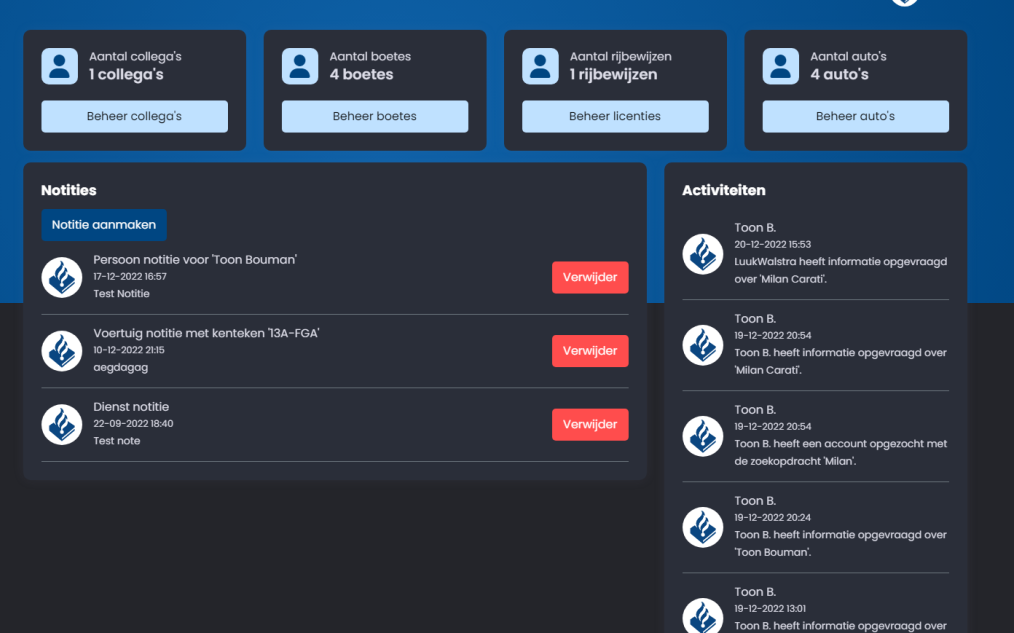Click police logo next to '13A-FGA' vehicle note
Viewport: 1014px width, 633px height.
(x=62, y=351)
